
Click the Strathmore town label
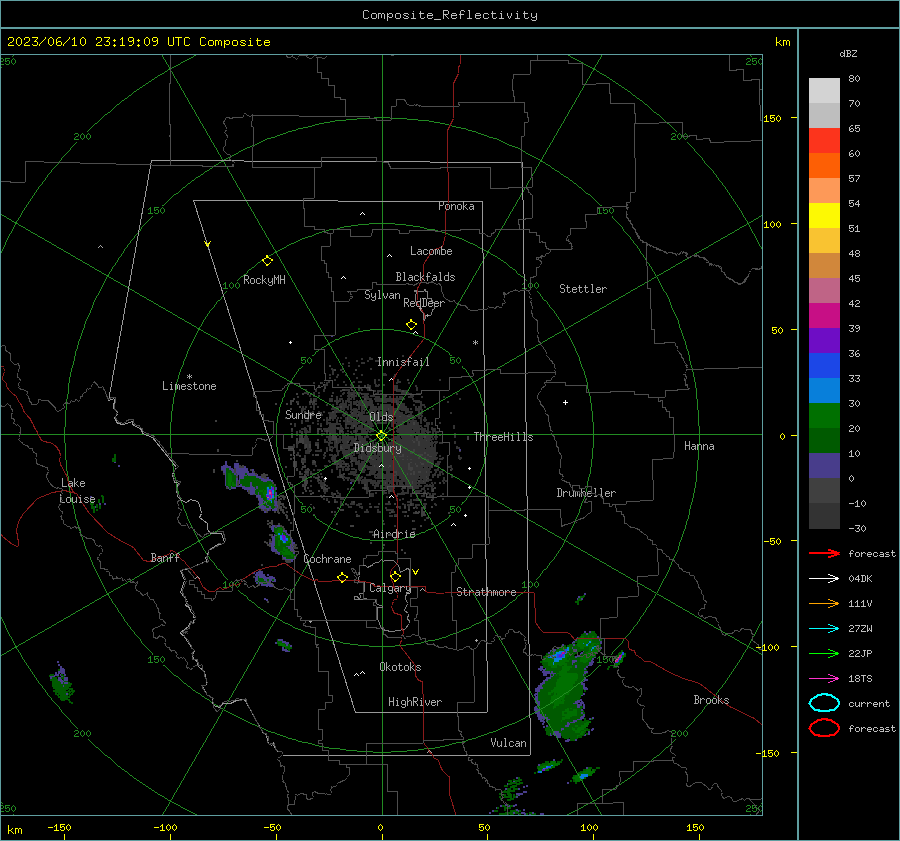[x=486, y=592]
